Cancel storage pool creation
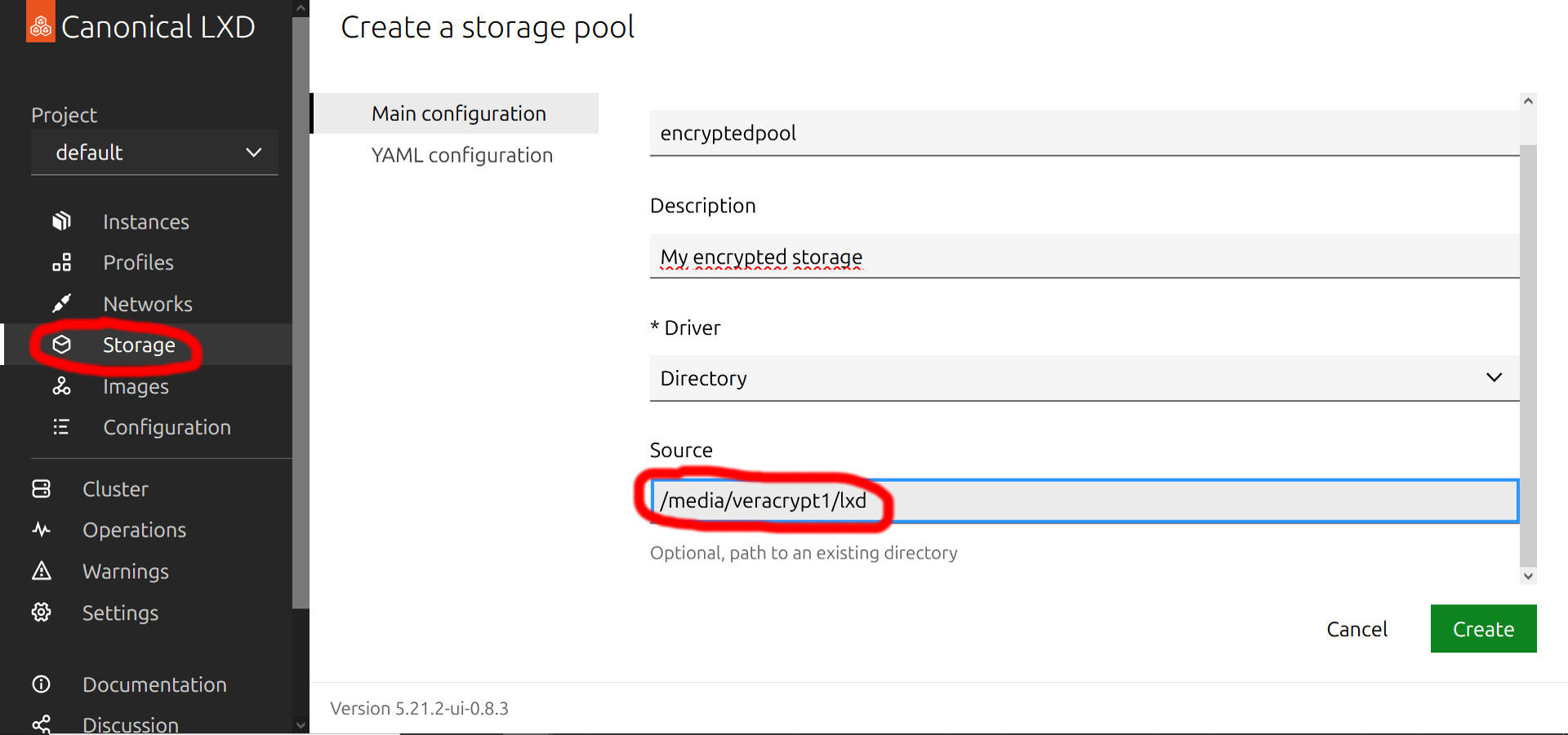1568x735 pixels. coord(1356,629)
